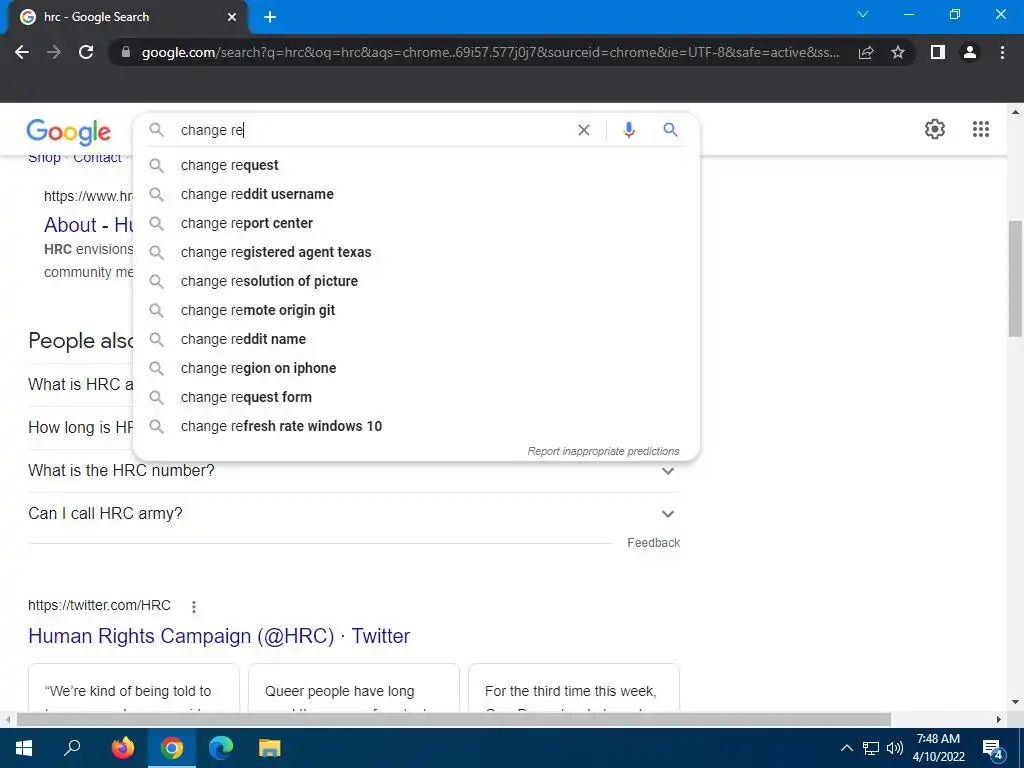Launch Firefox from the taskbar

(x=122, y=748)
